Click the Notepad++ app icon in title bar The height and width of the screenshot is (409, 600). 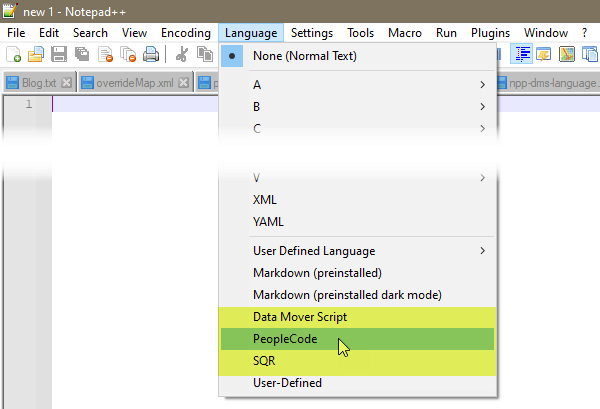pos(10,11)
